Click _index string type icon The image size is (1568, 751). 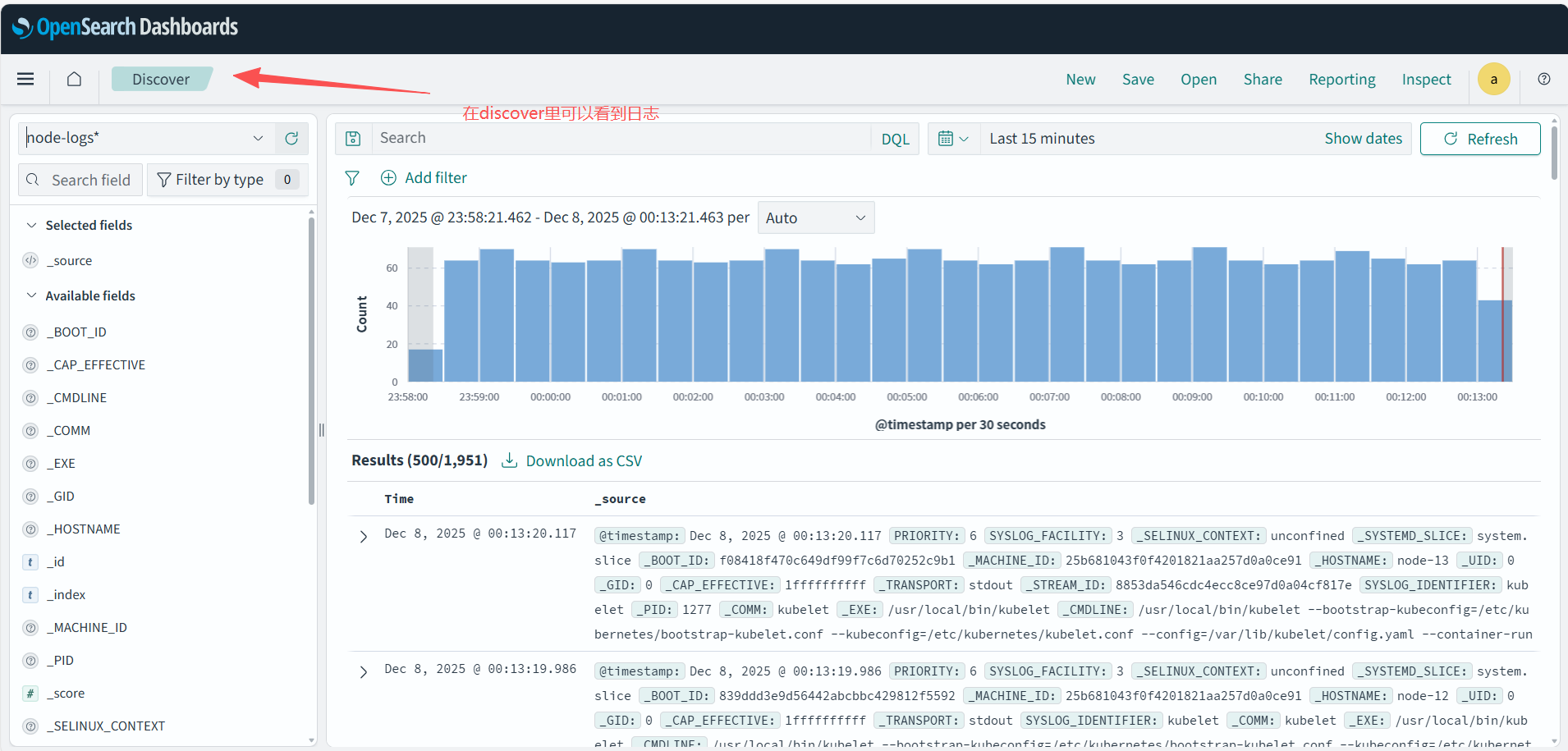click(x=30, y=595)
